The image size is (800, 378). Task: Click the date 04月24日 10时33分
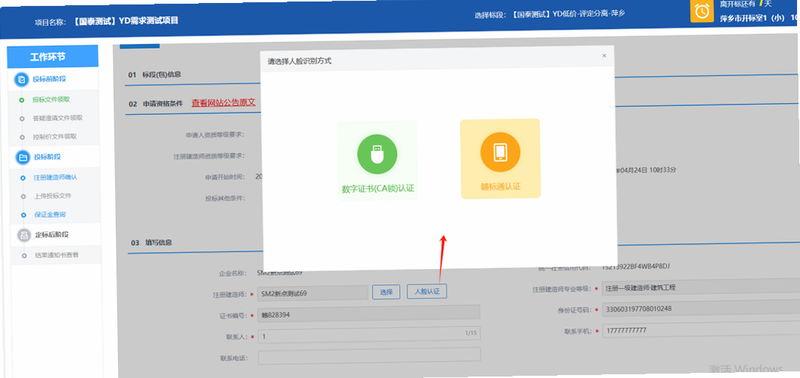[x=645, y=170]
